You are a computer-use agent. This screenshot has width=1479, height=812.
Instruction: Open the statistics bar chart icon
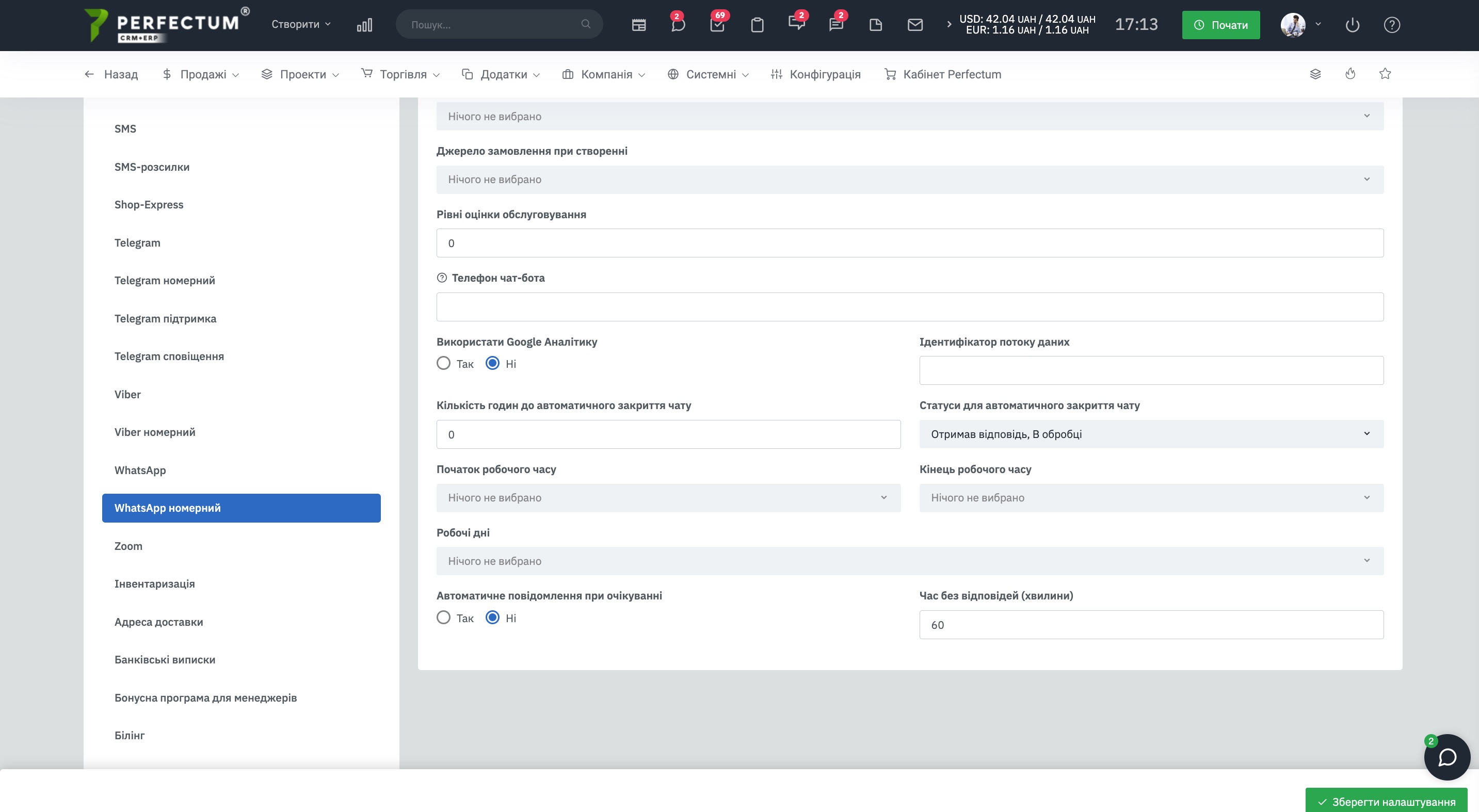tap(364, 25)
